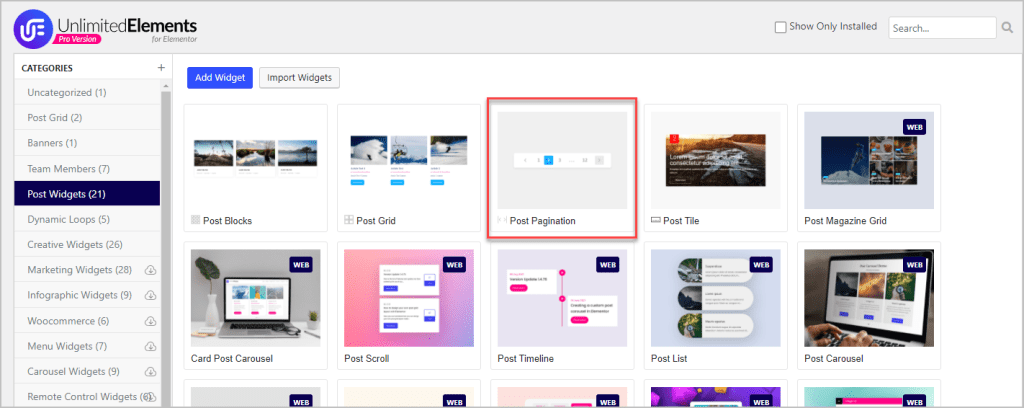Viewport: 1024px width, 408px height.
Task: Open the Post List widget thumbnail
Action: point(716,298)
